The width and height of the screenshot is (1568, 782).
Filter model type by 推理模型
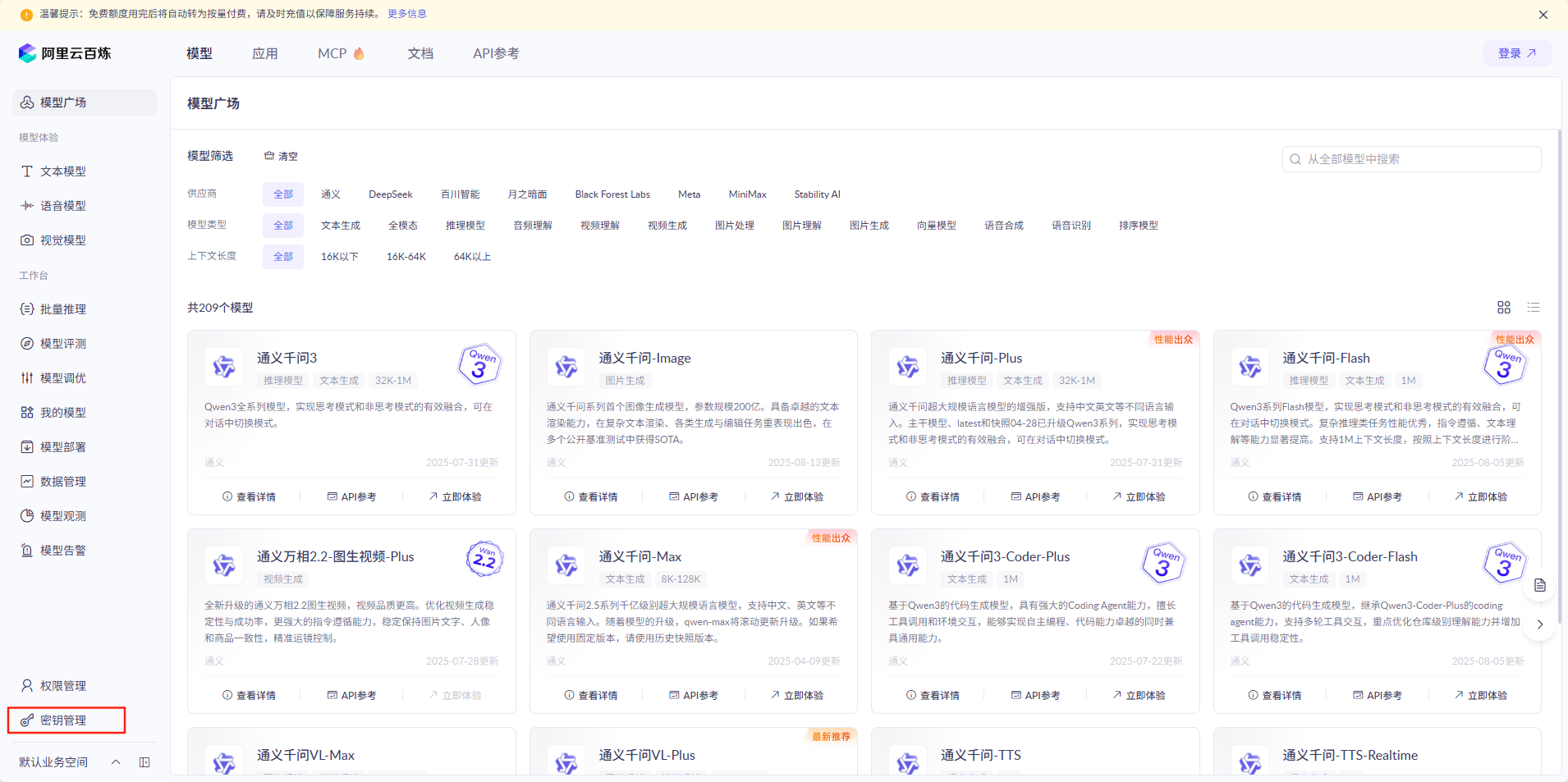click(x=465, y=226)
